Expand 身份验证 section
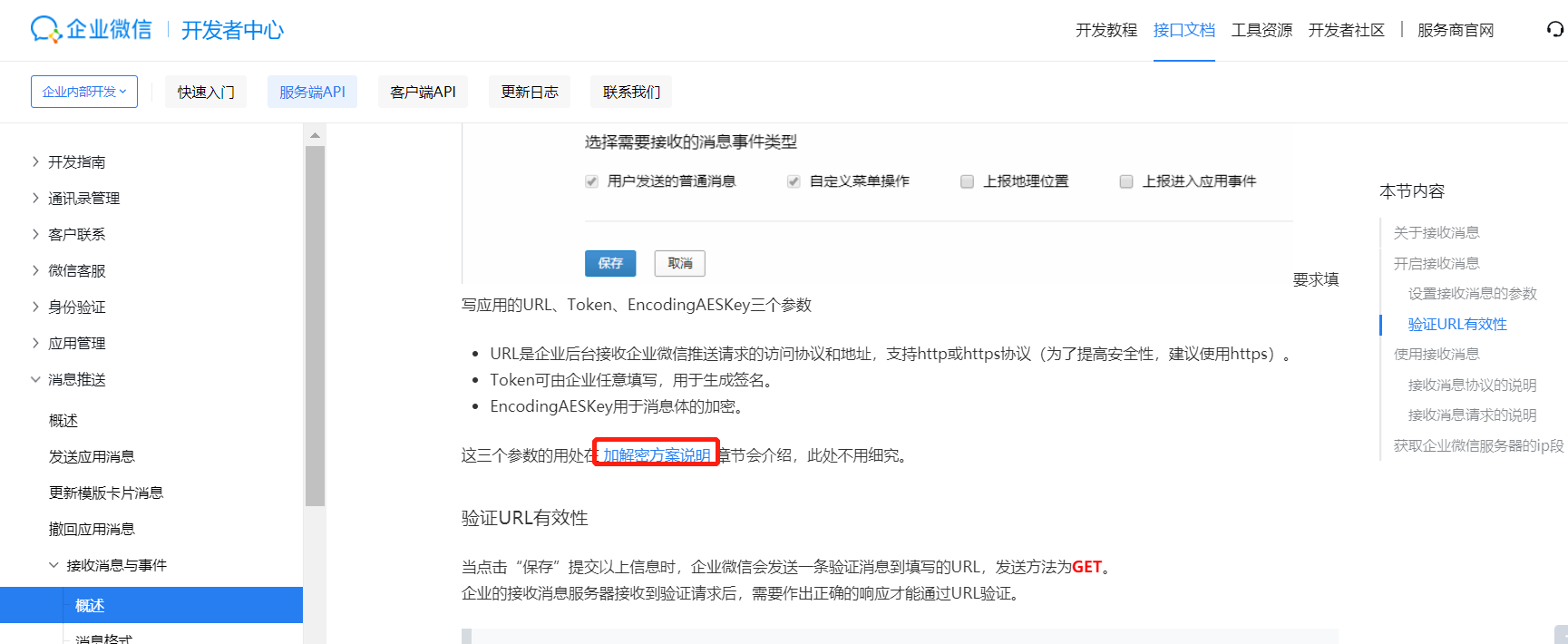This screenshot has width=1568, height=644. (35, 307)
